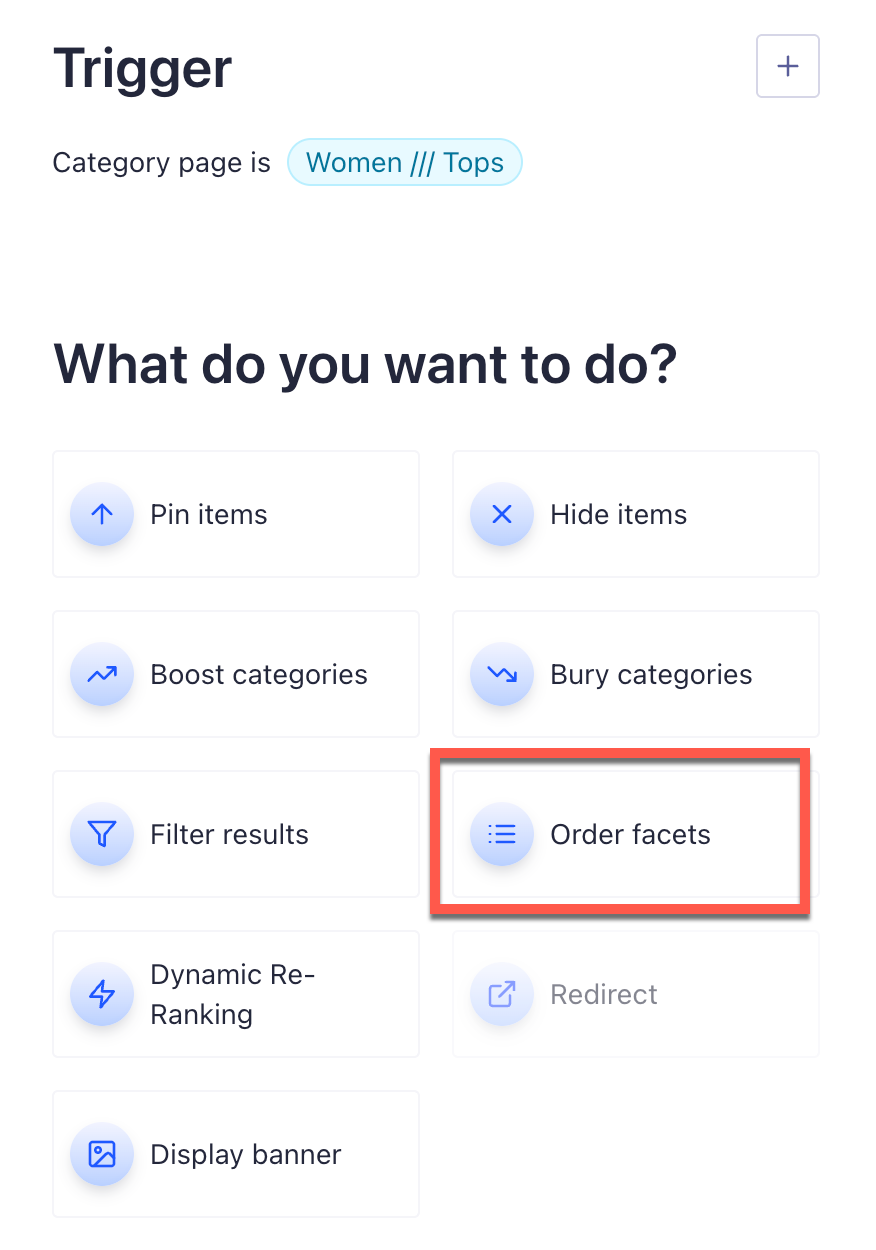
Task: Choose the Bury categories action card
Action: [635, 674]
